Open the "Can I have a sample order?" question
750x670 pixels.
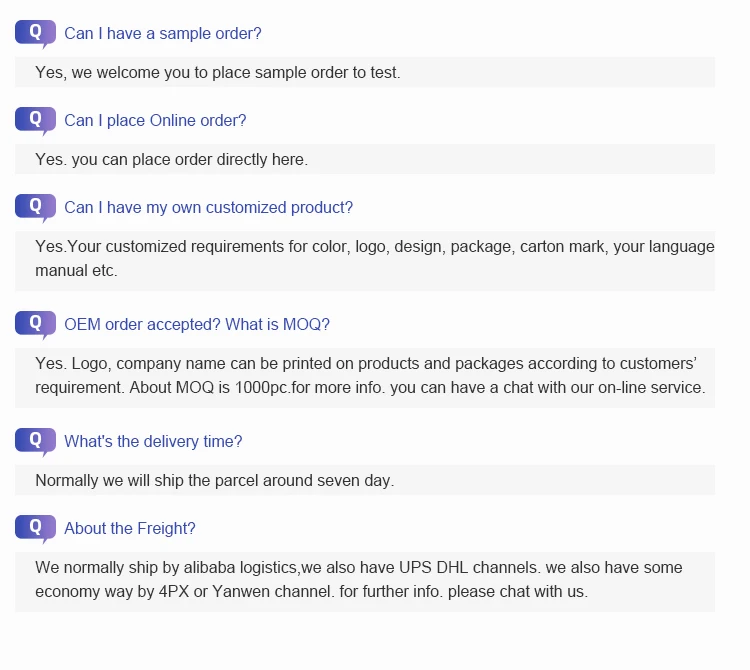pyautogui.click(x=162, y=34)
